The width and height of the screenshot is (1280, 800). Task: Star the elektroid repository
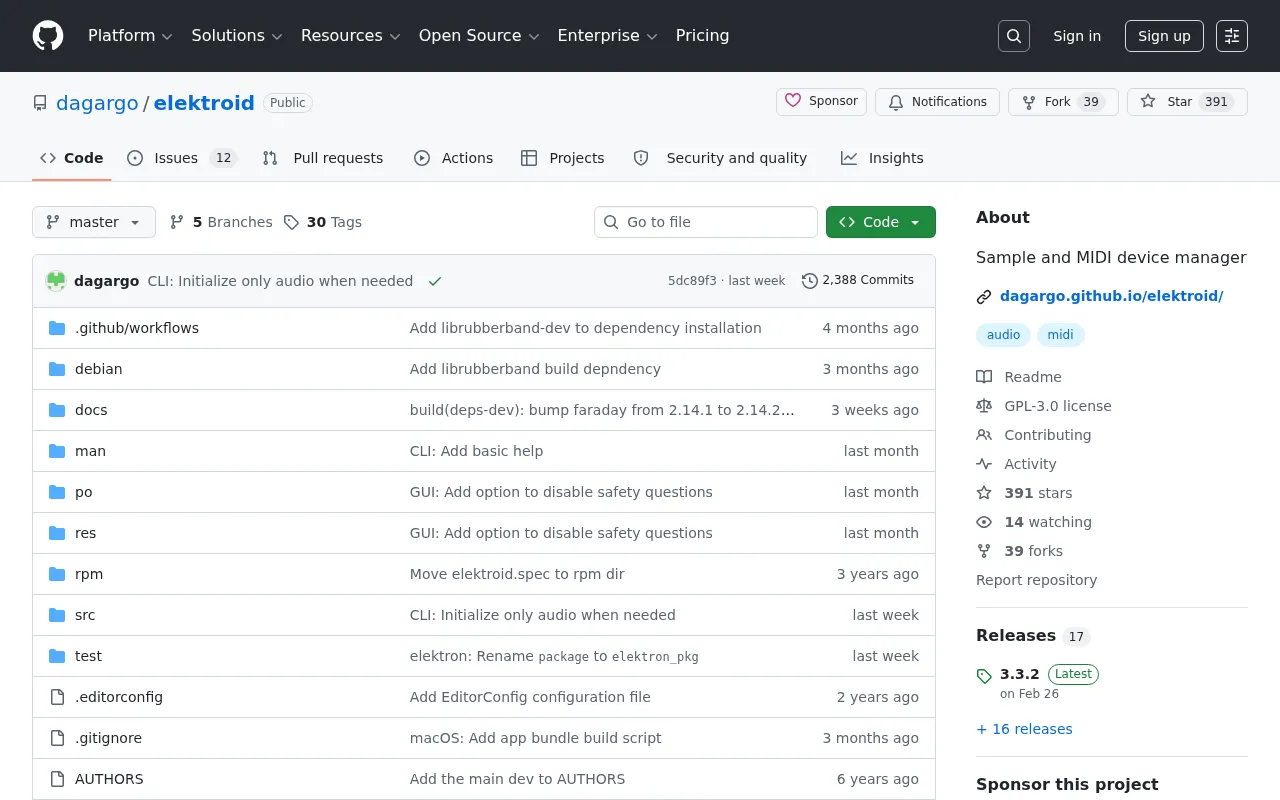[x=1187, y=102]
